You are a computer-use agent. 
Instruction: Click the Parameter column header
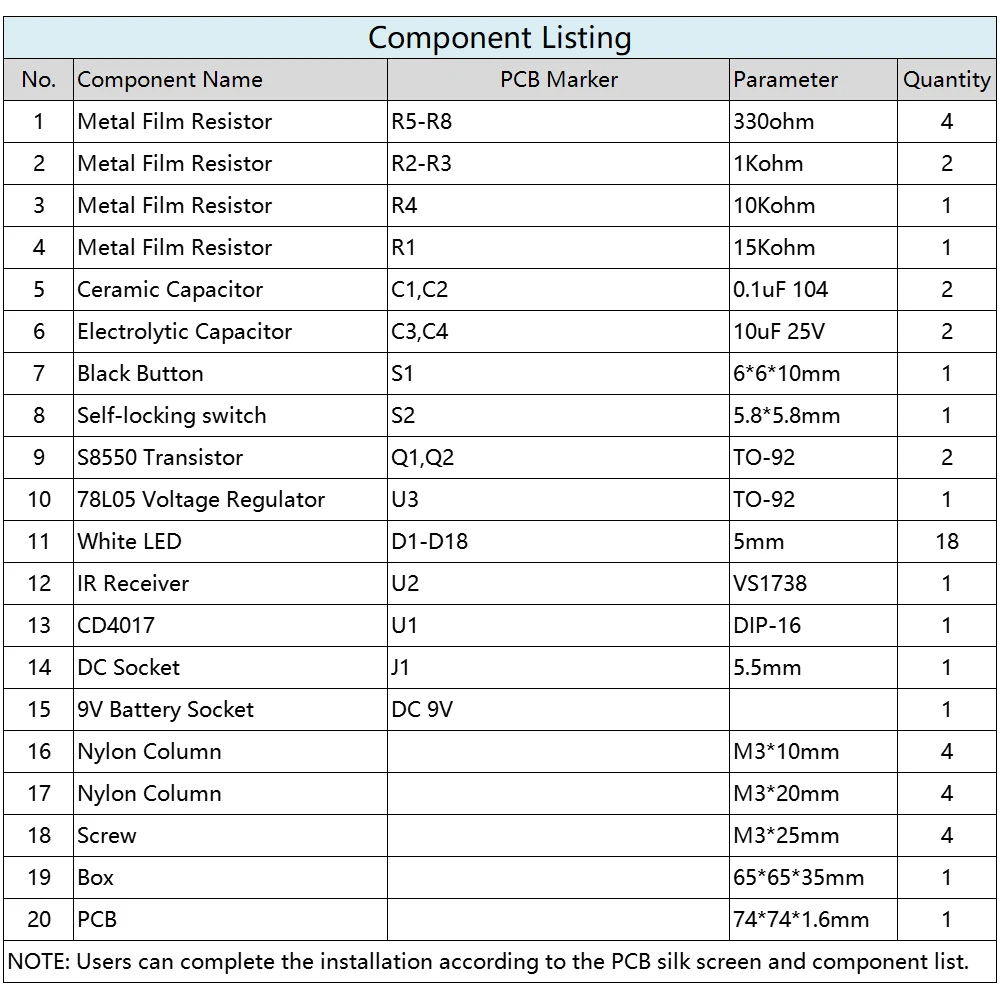[813, 80]
